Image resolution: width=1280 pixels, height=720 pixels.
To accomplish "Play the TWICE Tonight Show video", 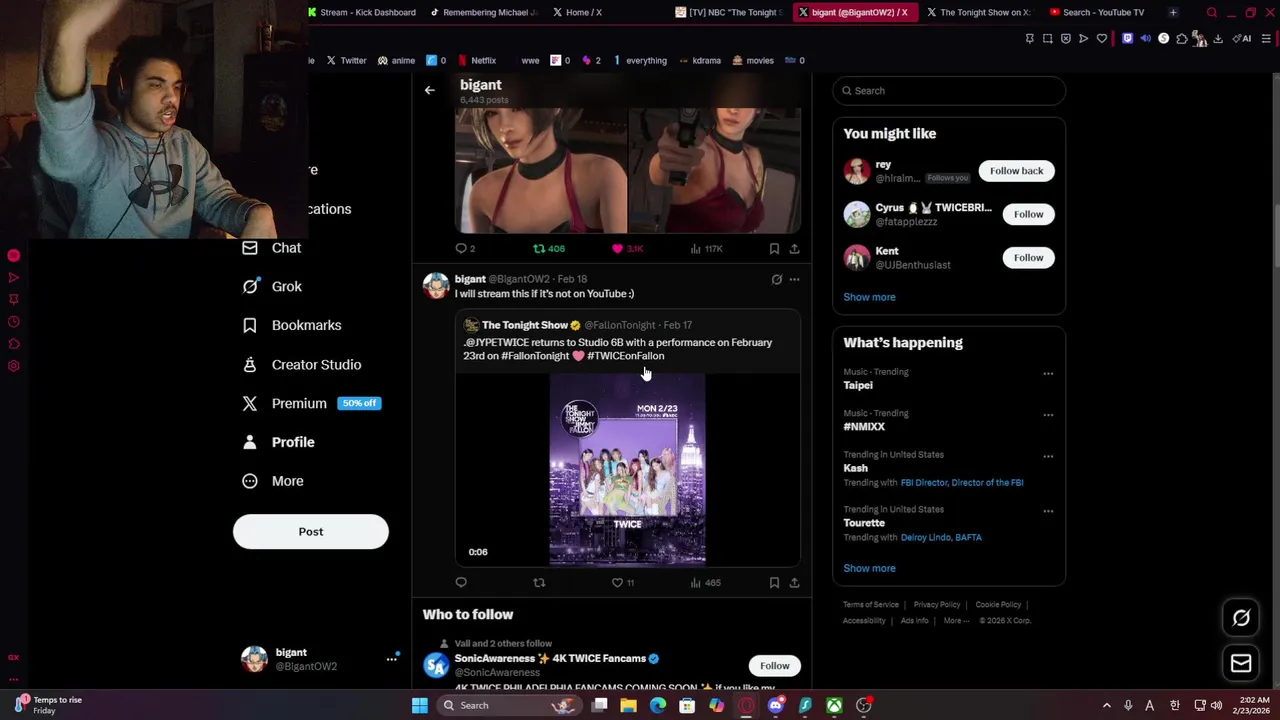I will (x=627, y=470).
